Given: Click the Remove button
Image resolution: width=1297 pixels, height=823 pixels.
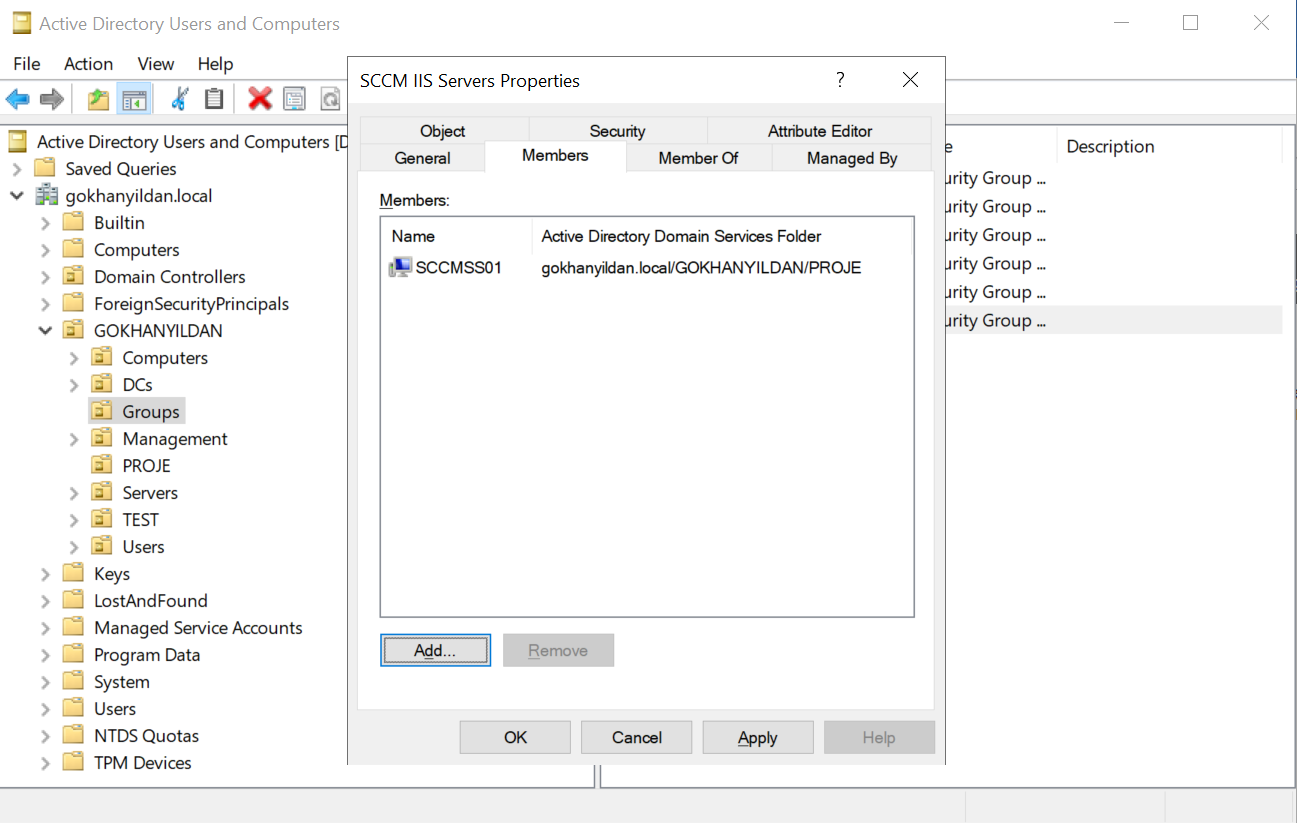Looking at the screenshot, I should [x=558, y=650].
